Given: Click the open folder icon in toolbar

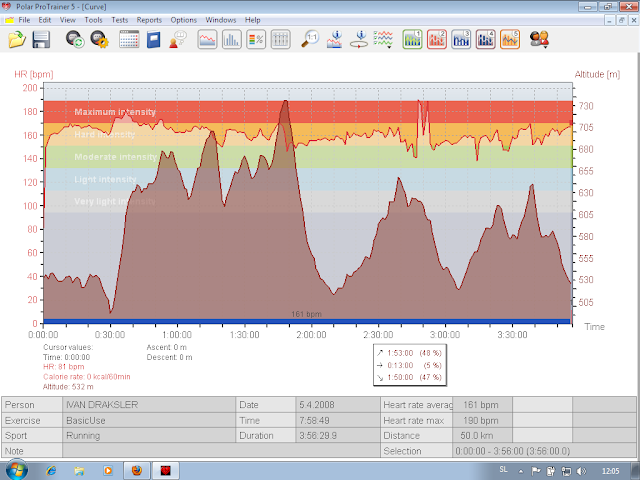Looking at the screenshot, I should point(17,40).
